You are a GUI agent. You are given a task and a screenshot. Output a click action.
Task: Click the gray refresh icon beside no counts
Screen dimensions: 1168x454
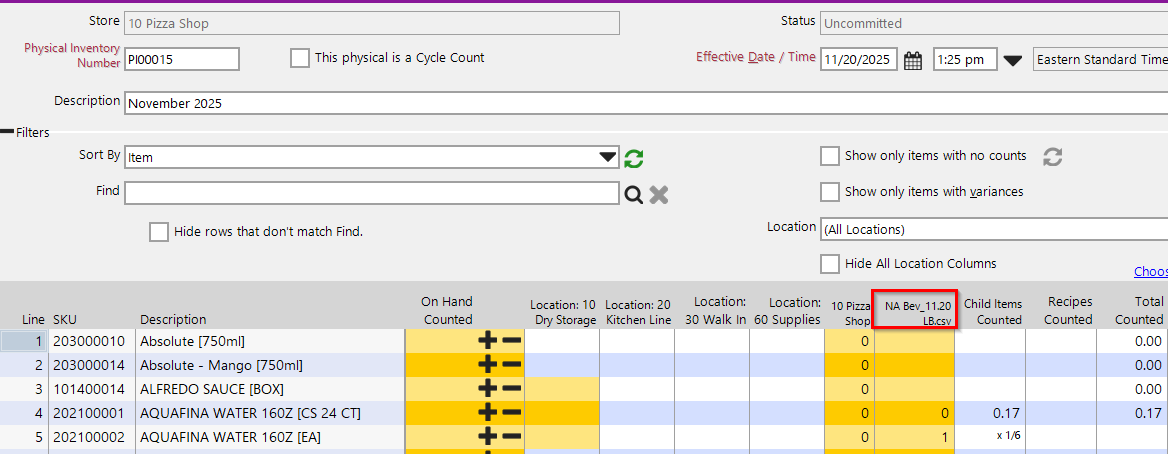pyautogui.click(x=1051, y=157)
